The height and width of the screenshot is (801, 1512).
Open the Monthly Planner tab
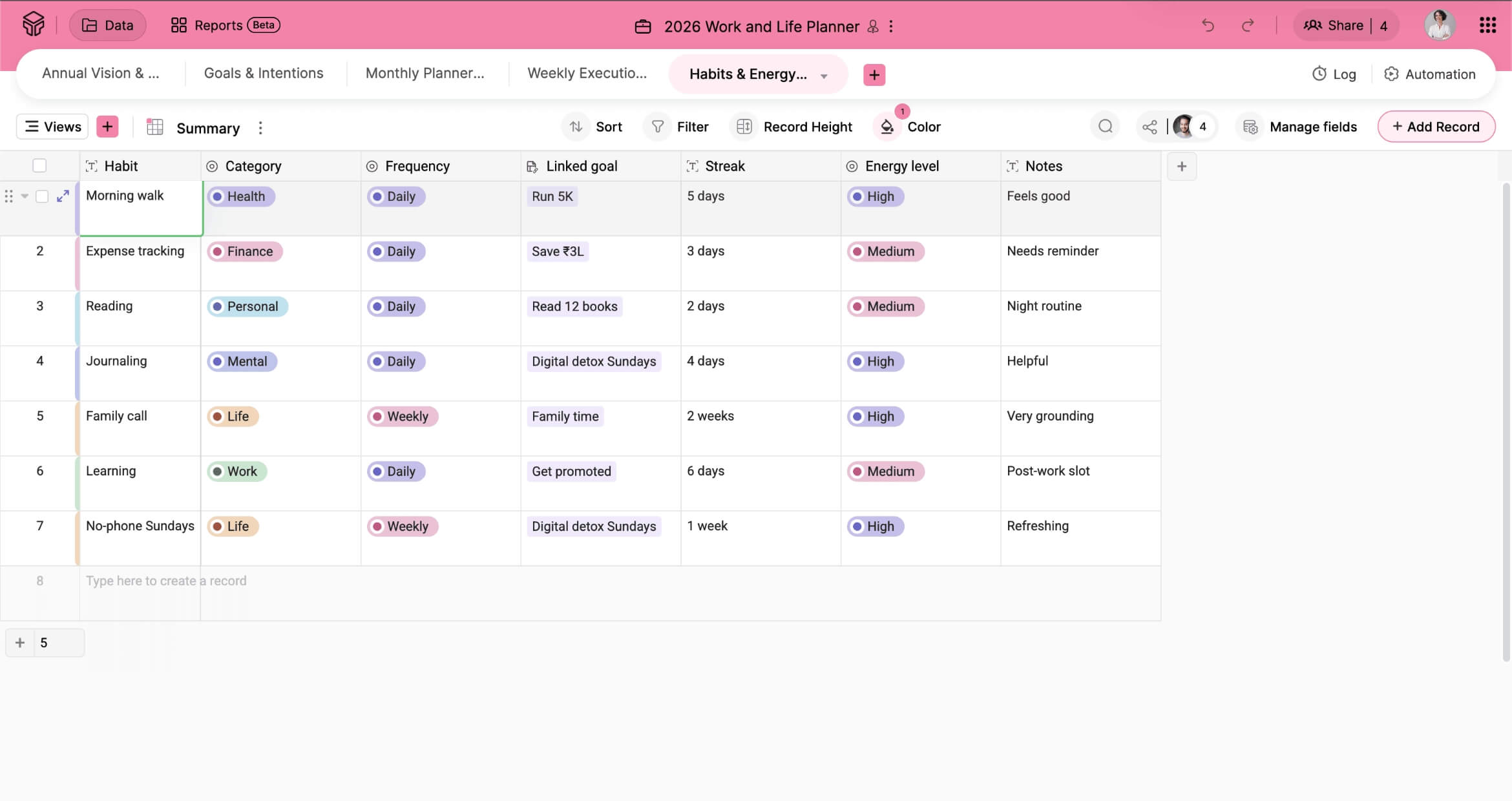[425, 74]
